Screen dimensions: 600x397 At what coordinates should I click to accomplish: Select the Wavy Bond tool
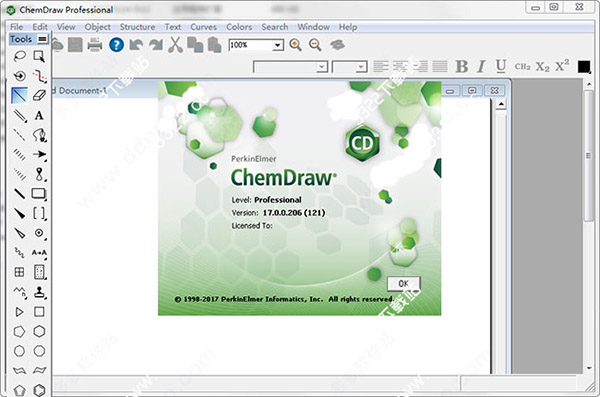click(x=19, y=252)
